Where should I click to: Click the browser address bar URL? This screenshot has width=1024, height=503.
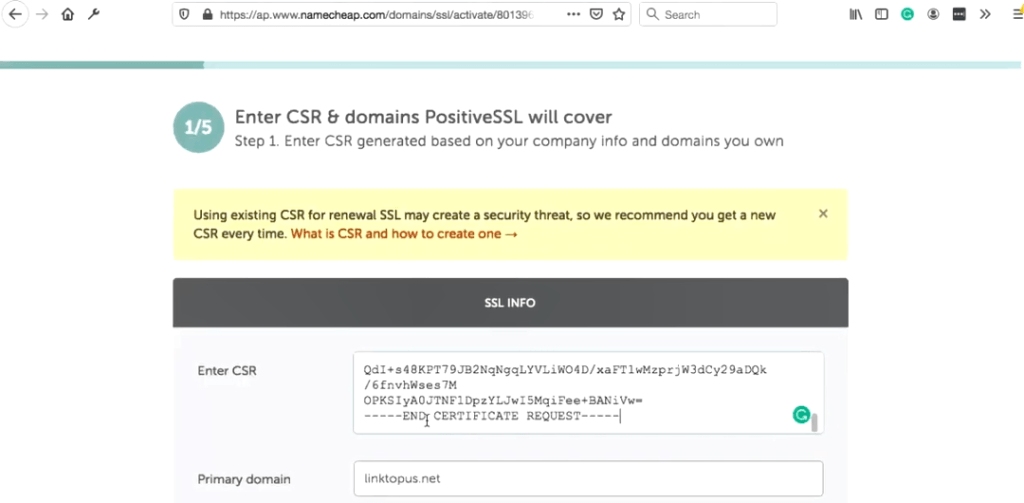click(377, 14)
